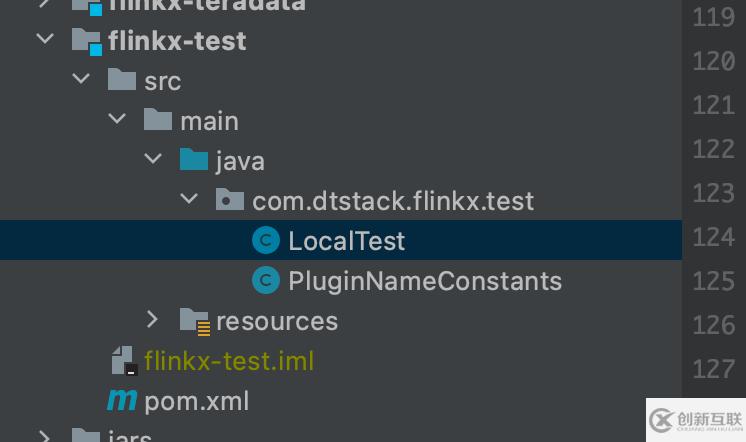746x442 pixels.
Task: Click the com.dtstack.flinkx.test package icon
Action: click(229, 201)
